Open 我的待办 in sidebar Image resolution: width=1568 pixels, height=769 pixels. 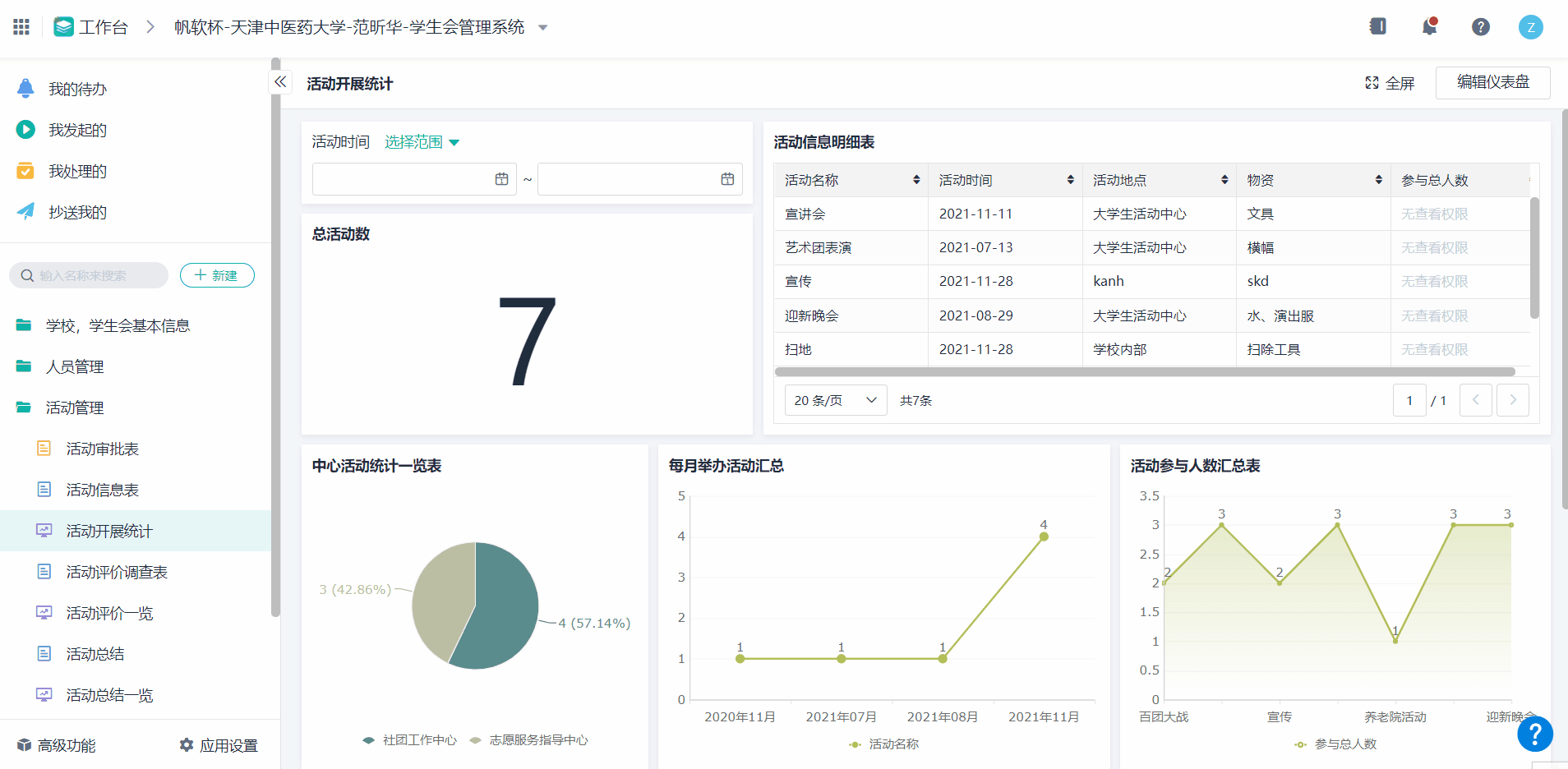pyautogui.click(x=77, y=89)
